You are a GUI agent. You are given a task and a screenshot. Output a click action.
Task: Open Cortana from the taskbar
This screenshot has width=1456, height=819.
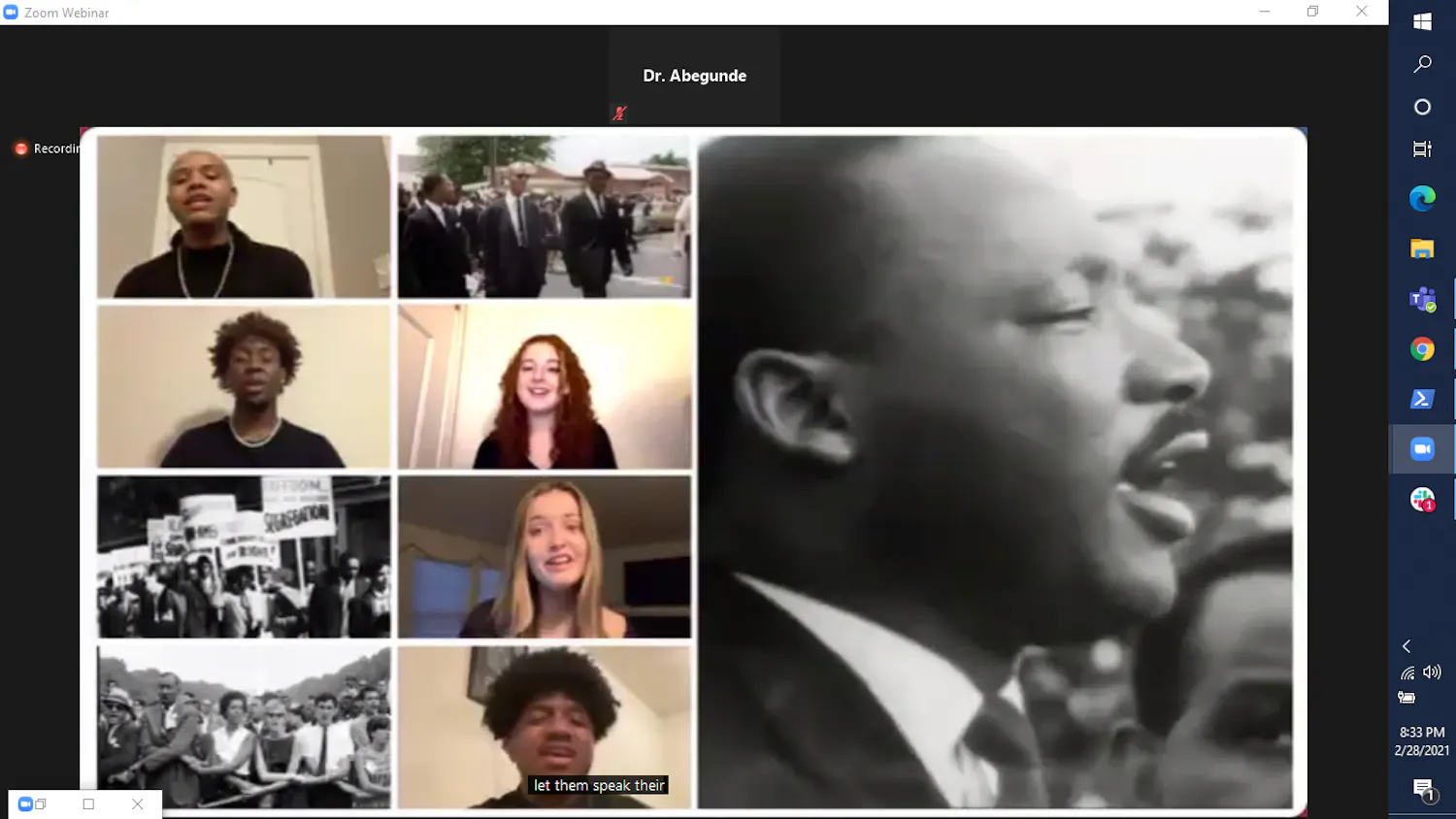(1422, 107)
